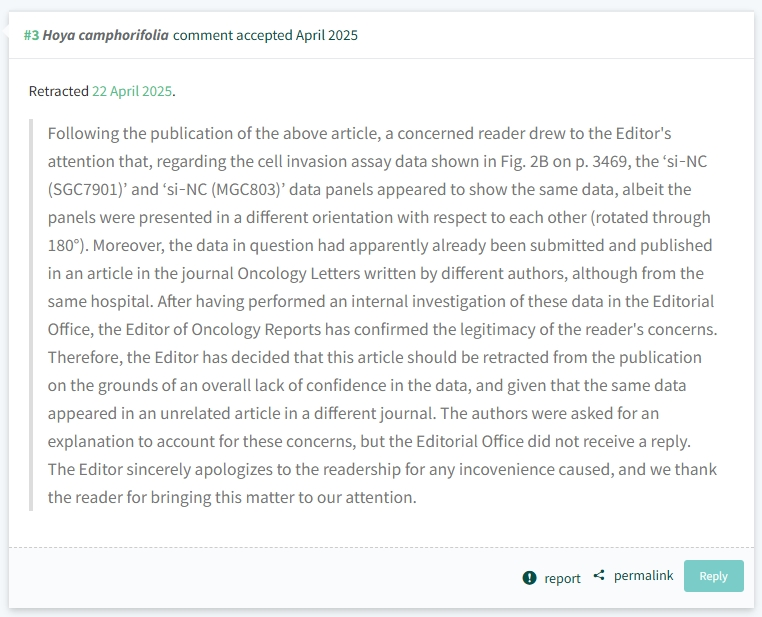Click the comment pointer arrow beside #3

pos(5,32)
